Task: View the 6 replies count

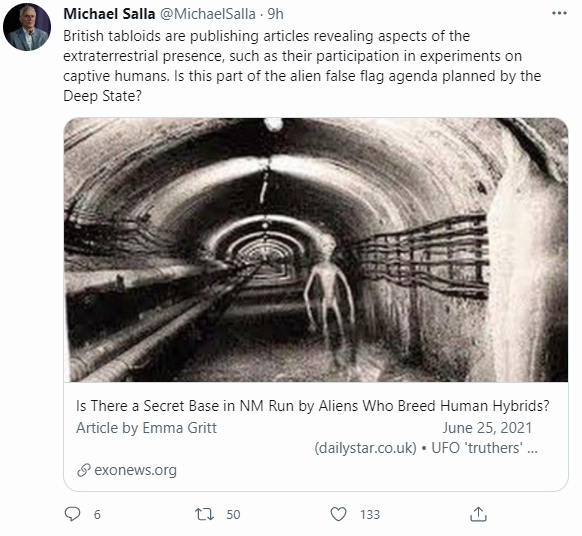Action: tap(97, 514)
